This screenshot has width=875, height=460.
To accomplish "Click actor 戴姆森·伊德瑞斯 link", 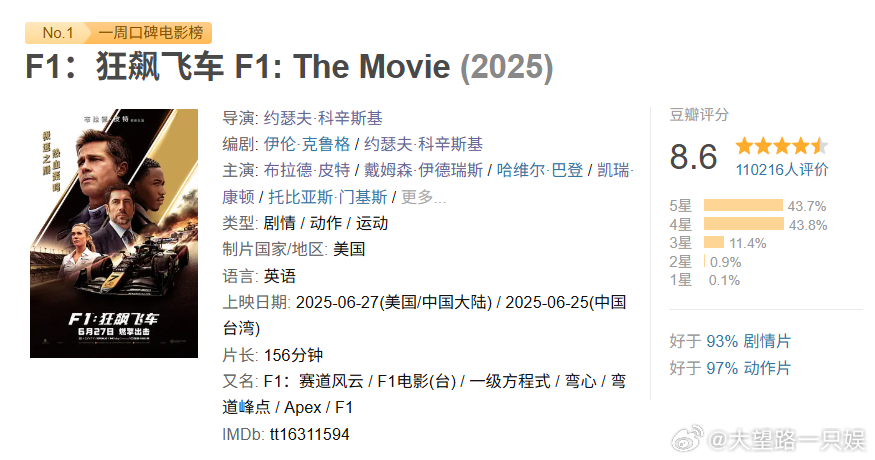I will point(424,170).
